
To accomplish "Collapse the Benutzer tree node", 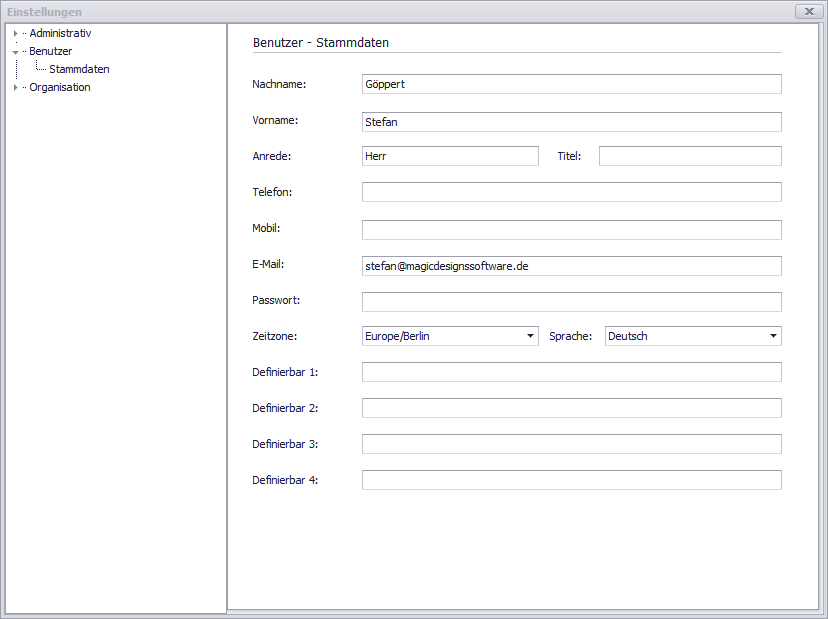I will click(15, 52).
